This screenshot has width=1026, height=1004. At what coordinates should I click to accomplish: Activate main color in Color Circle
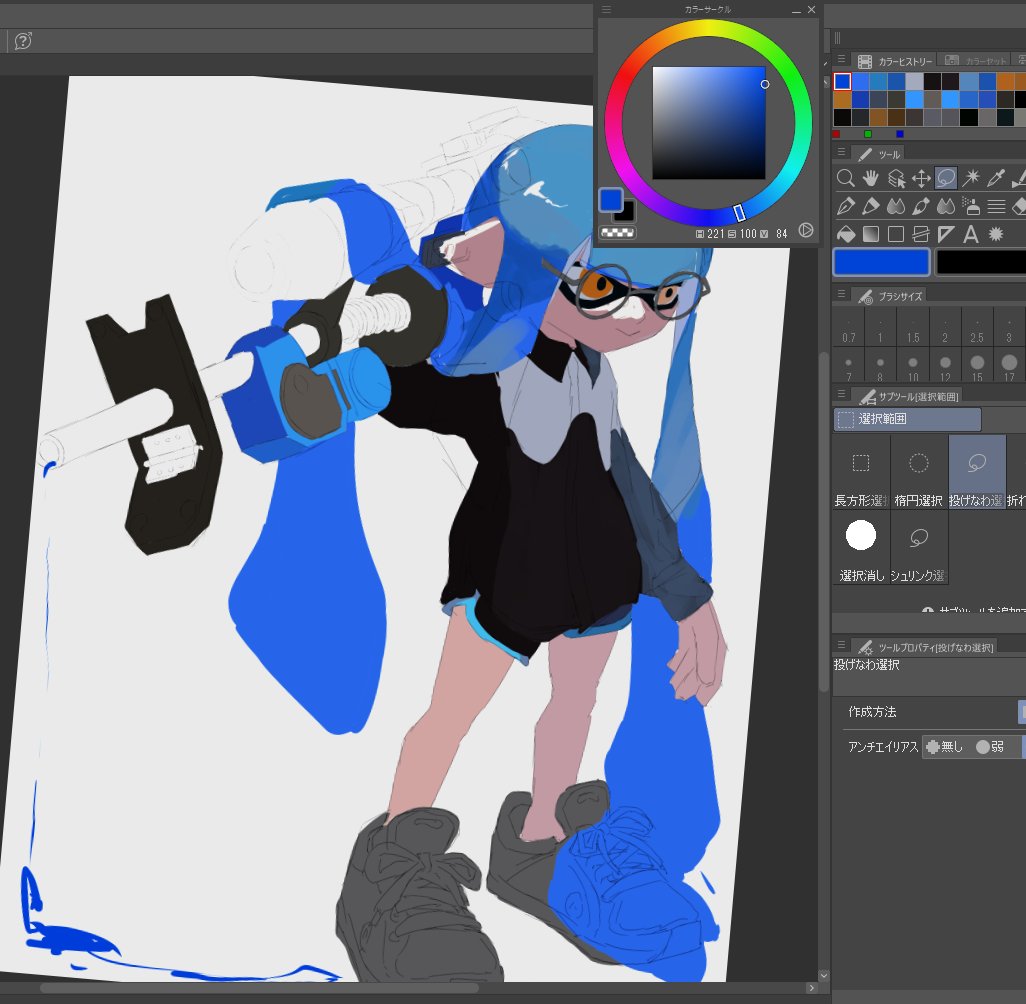click(610, 200)
